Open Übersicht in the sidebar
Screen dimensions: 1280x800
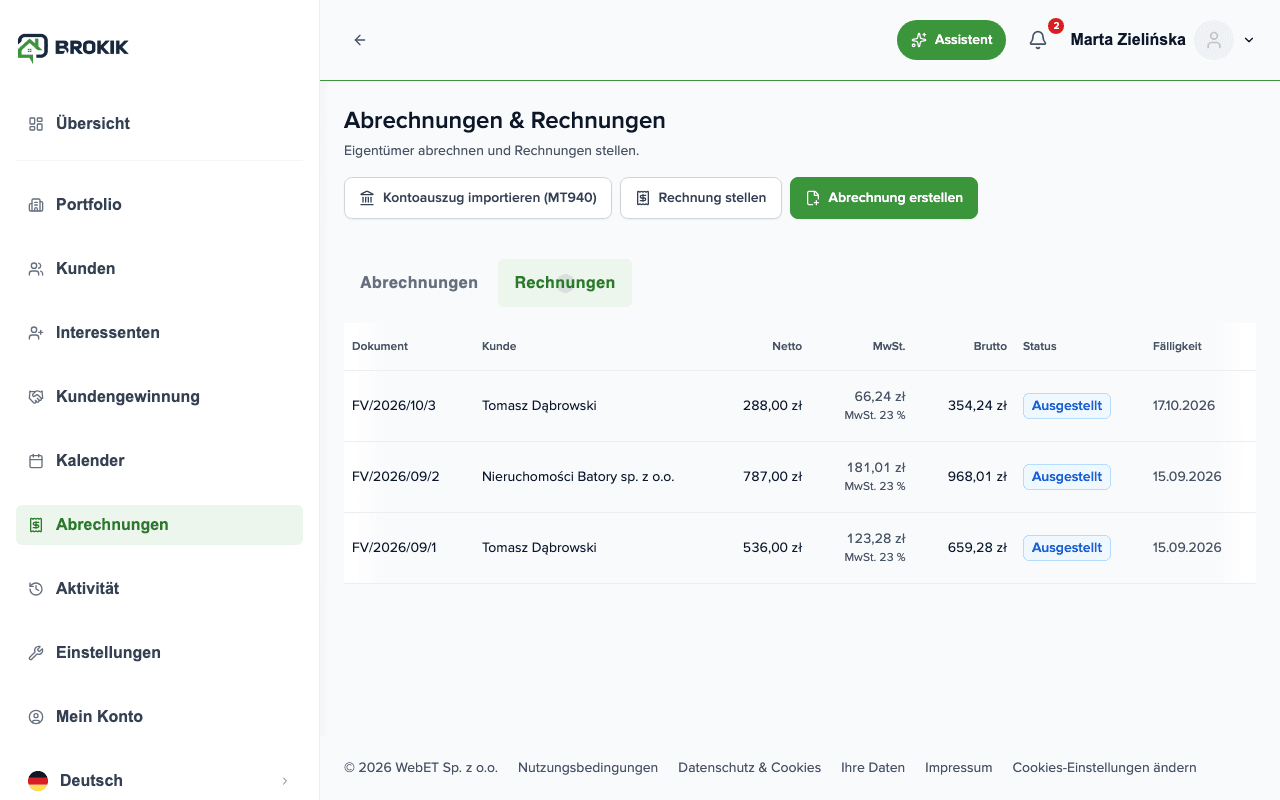(x=159, y=124)
